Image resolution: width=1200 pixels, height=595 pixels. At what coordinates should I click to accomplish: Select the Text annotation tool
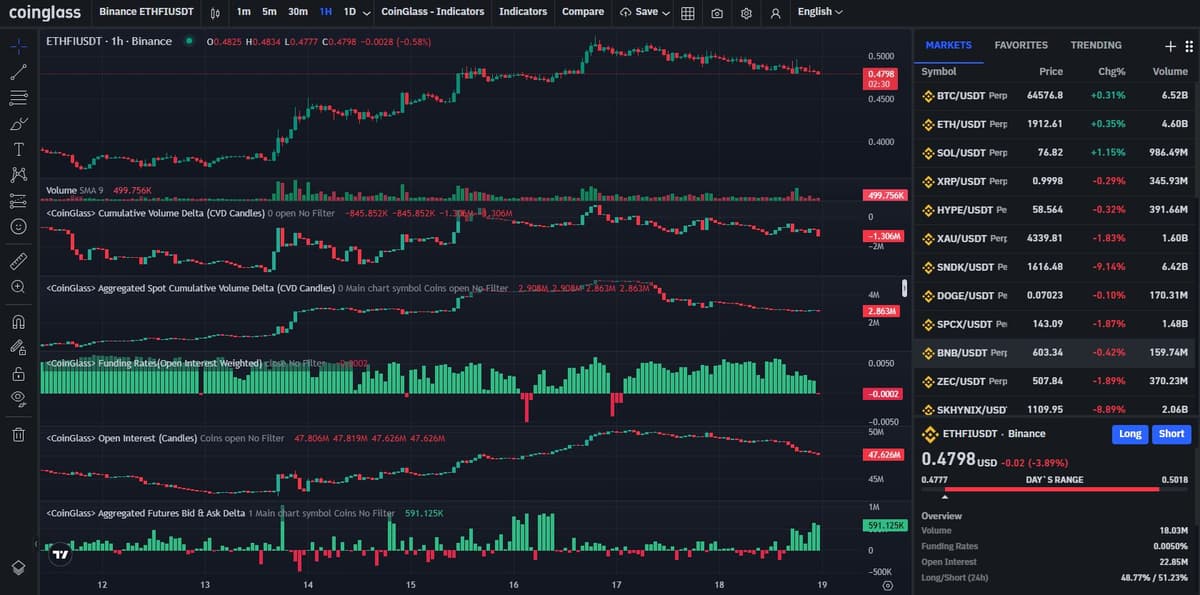(x=18, y=150)
